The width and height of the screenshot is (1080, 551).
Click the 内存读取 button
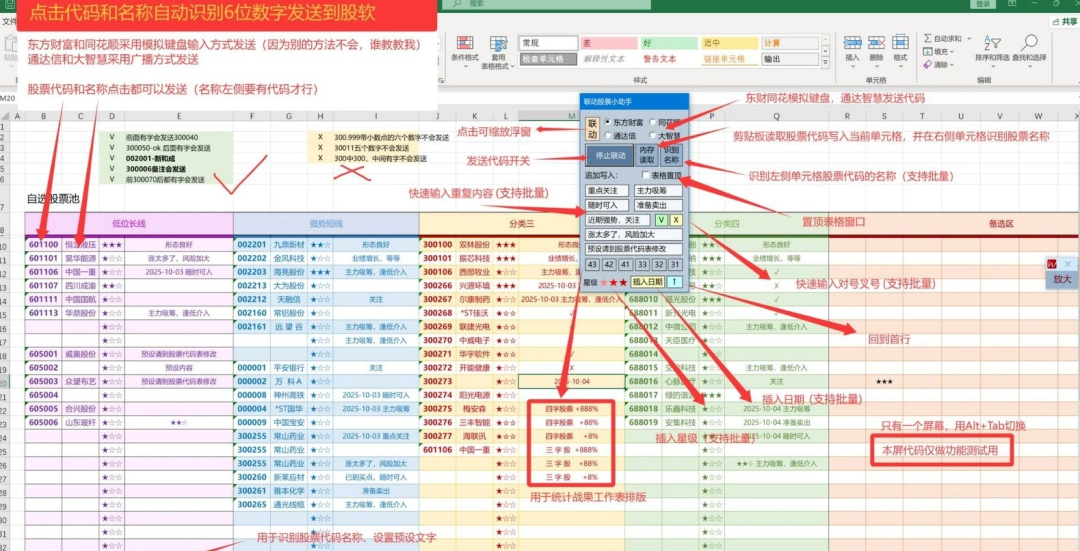pos(647,155)
